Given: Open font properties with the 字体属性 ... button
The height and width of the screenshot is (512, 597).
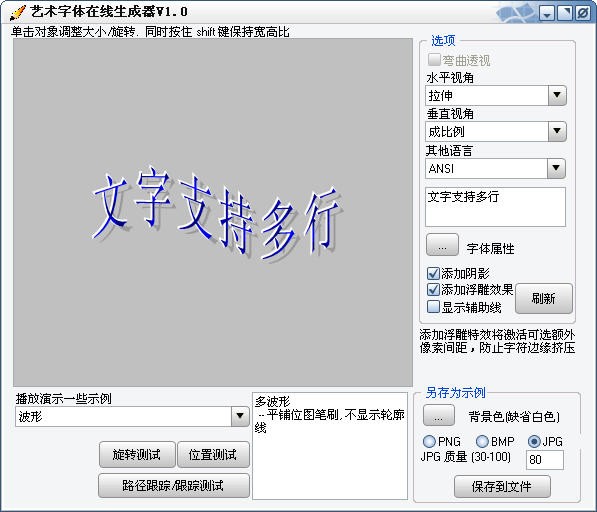Looking at the screenshot, I should [442, 245].
